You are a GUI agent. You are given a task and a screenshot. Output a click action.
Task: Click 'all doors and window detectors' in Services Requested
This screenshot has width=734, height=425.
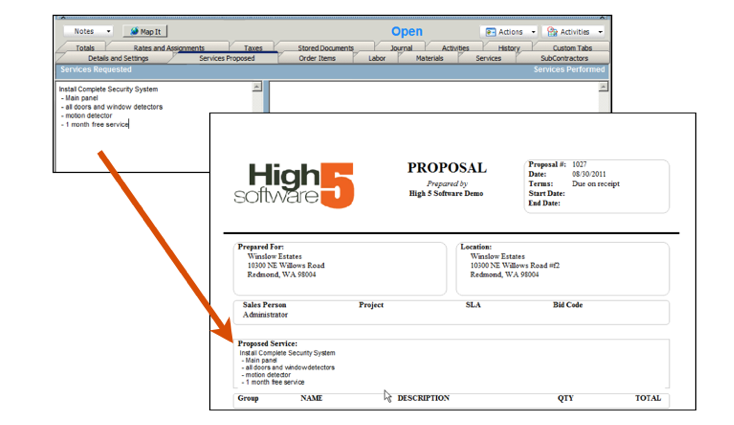114,107
